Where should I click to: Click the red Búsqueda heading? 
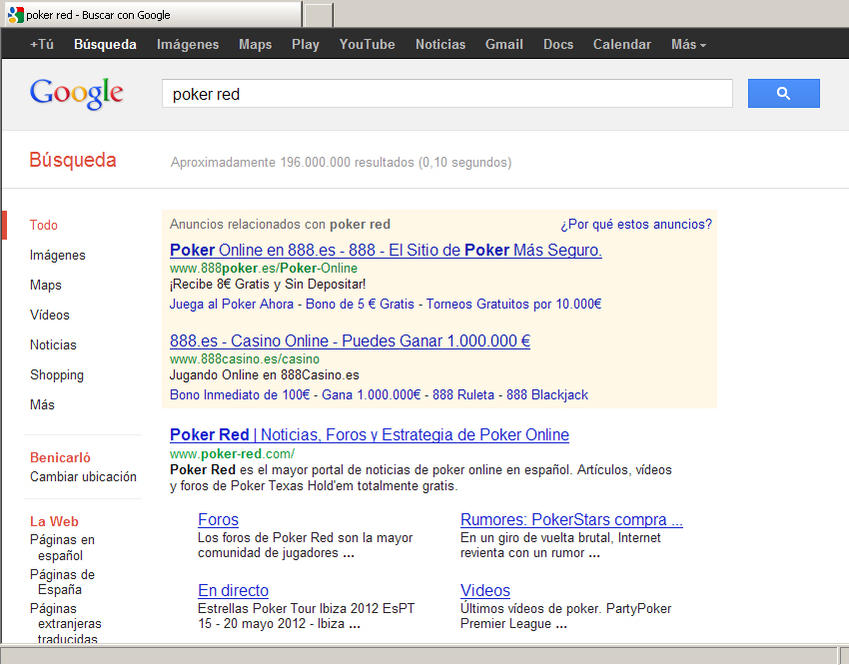coord(73,160)
